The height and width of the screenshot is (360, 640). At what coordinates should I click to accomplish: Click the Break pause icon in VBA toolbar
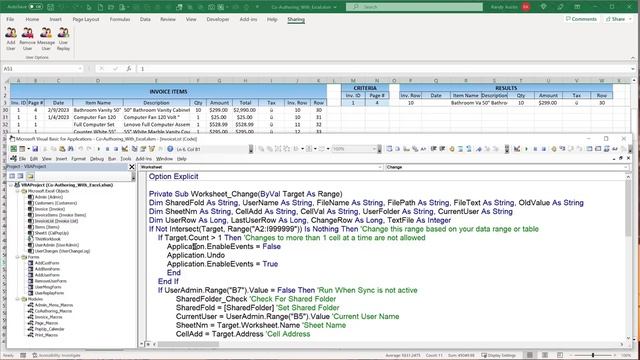(x=107, y=149)
